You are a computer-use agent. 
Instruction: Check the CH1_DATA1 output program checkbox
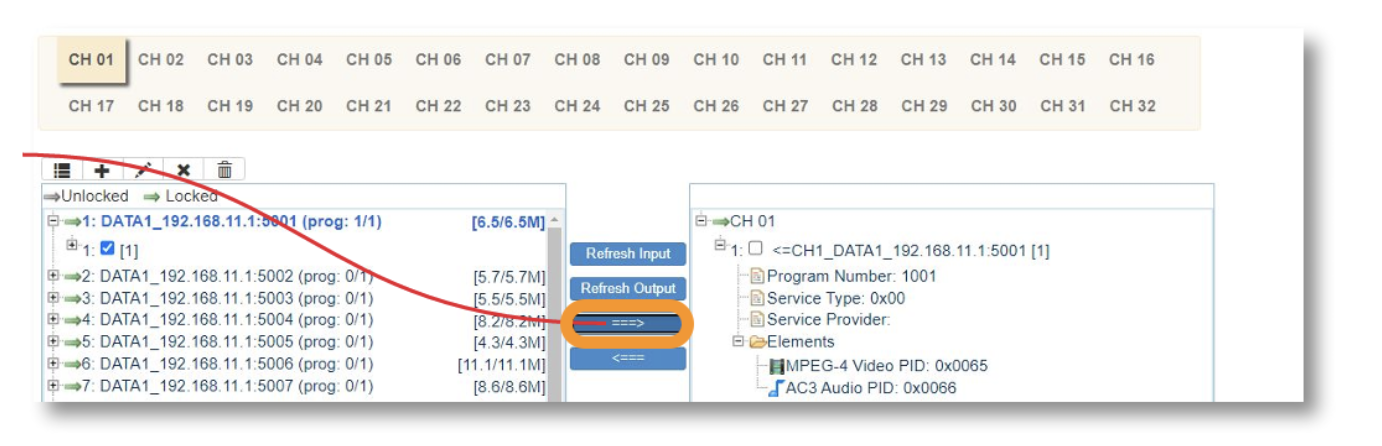pyautogui.click(x=756, y=249)
